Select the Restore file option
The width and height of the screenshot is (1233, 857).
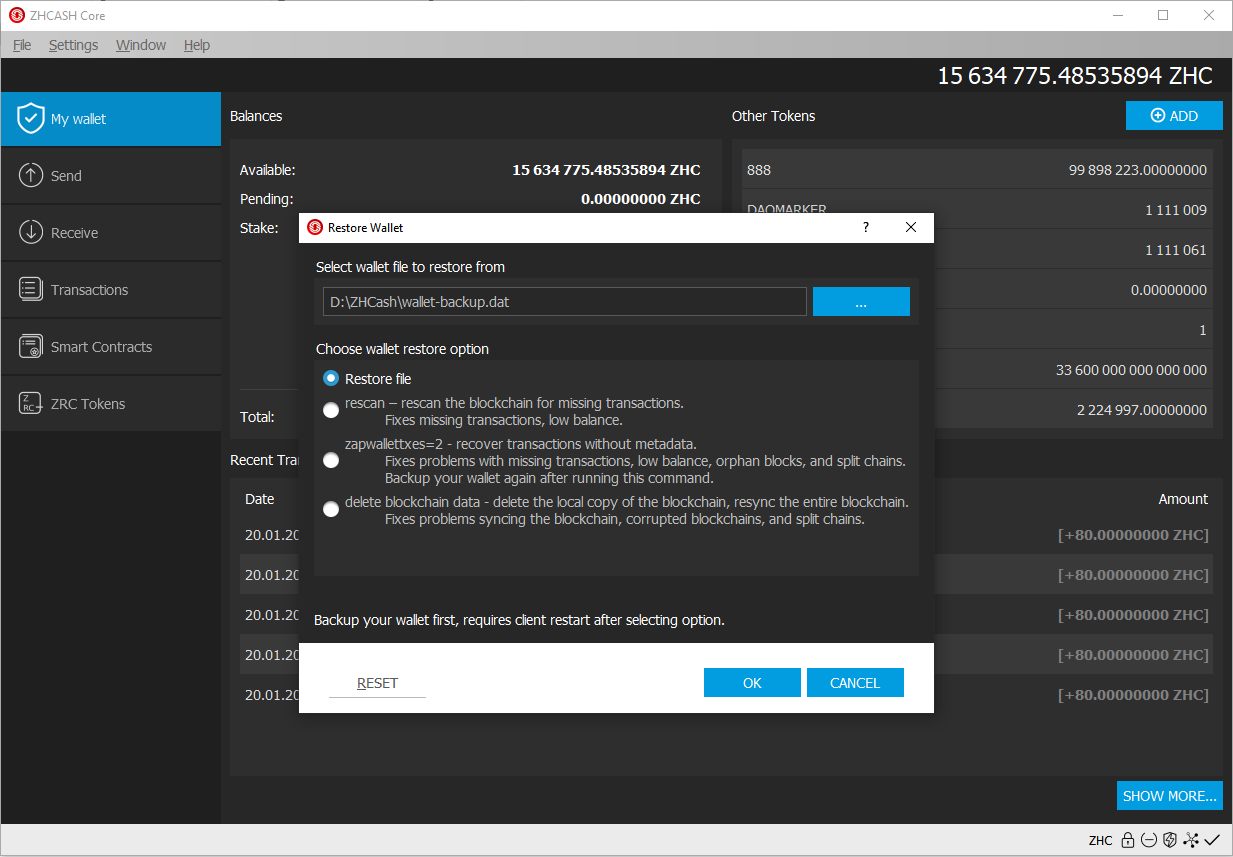(367, 379)
